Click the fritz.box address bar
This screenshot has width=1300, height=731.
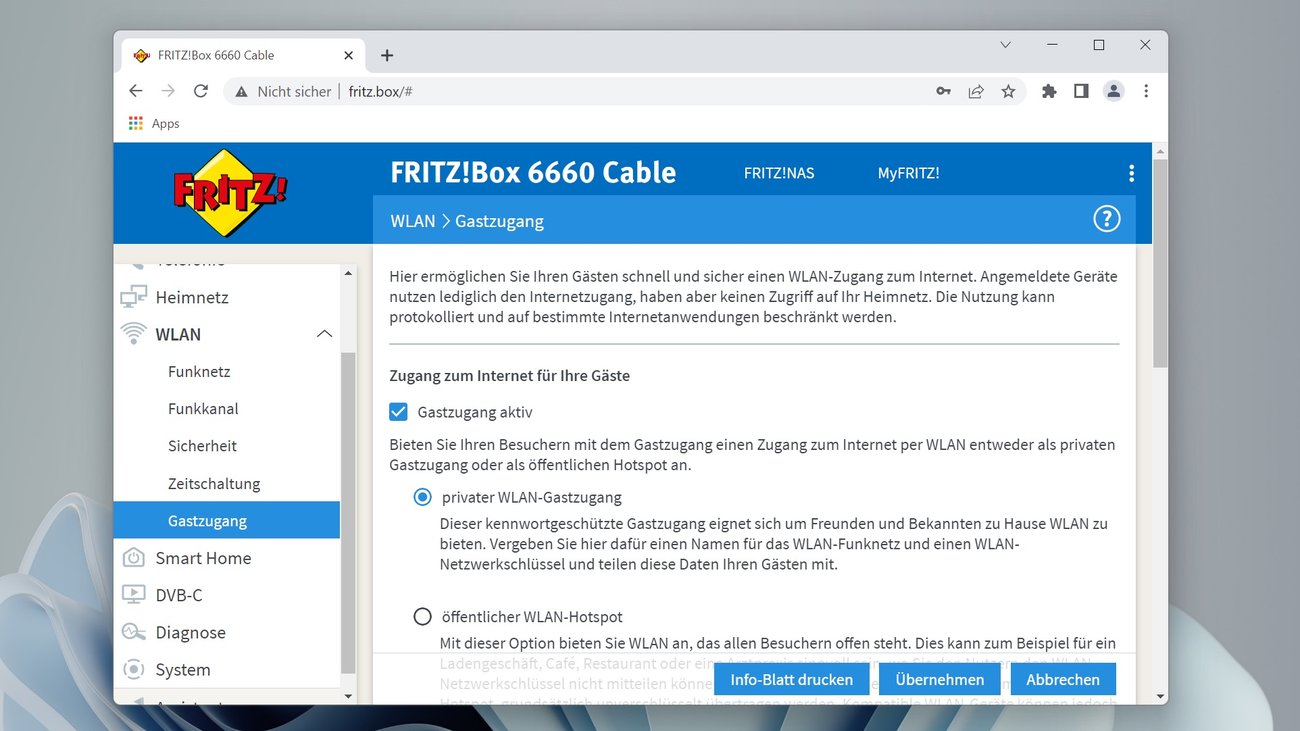click(x=381, y=90)
